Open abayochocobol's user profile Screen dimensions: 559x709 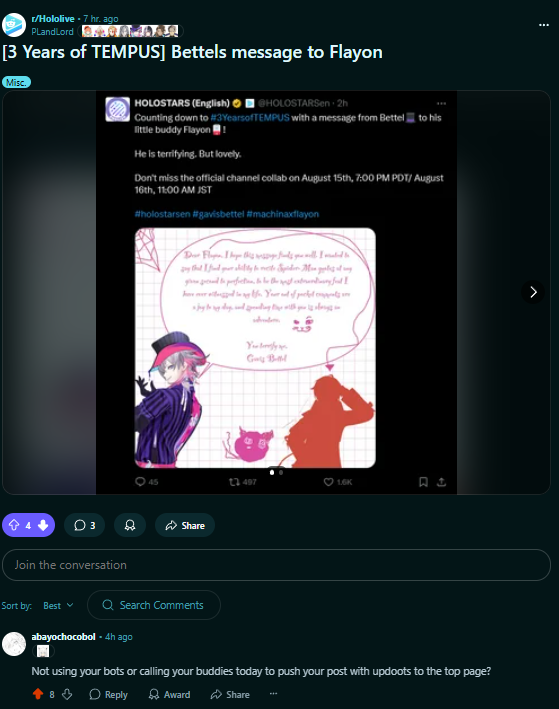[63, 637]
